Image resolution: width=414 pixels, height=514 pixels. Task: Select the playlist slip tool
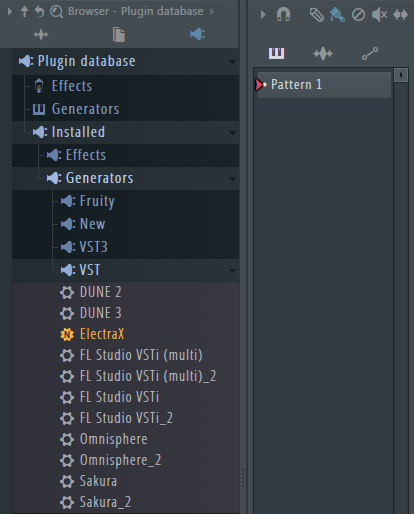coord(400,15)
